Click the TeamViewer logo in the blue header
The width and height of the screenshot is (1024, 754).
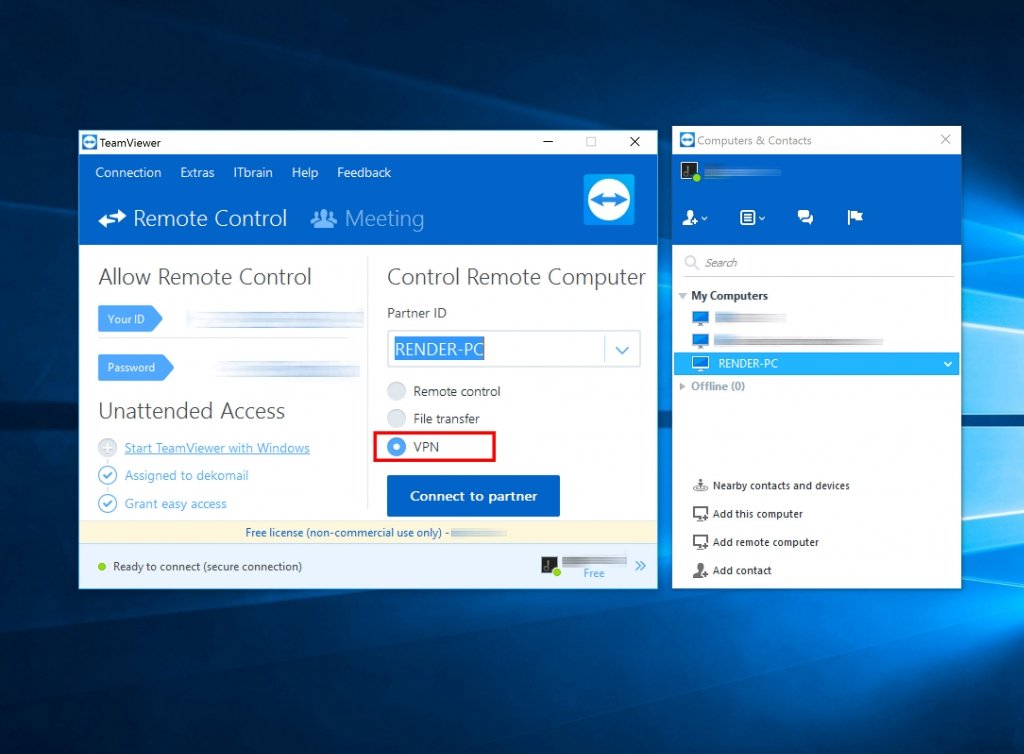[609, 199]
